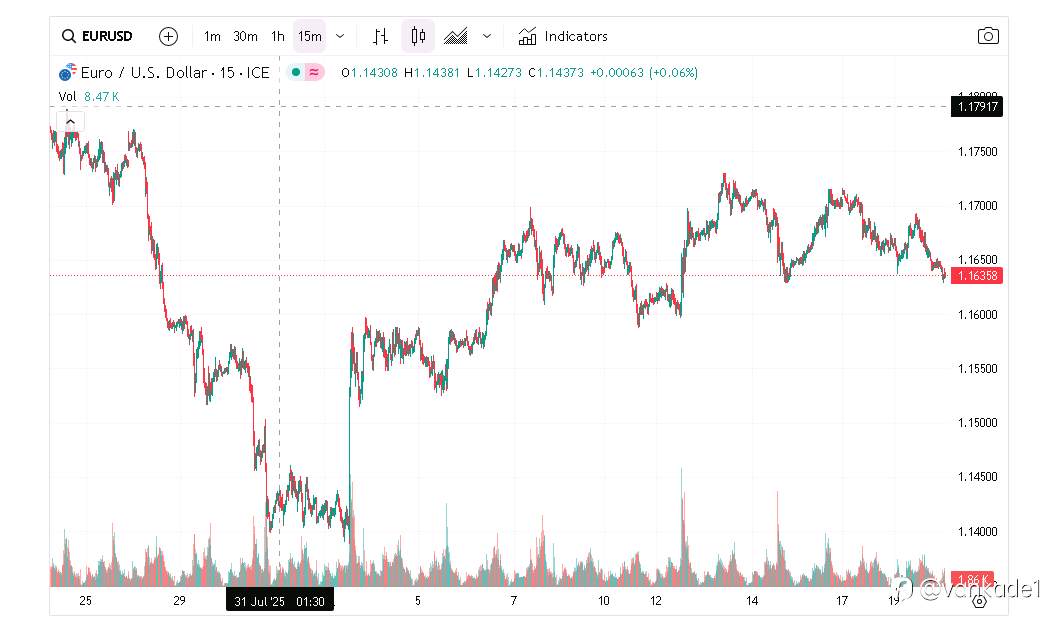Screen dimensions: 1051x627
Task: Open the Indicators dialog
Action: tap(563, 36)
